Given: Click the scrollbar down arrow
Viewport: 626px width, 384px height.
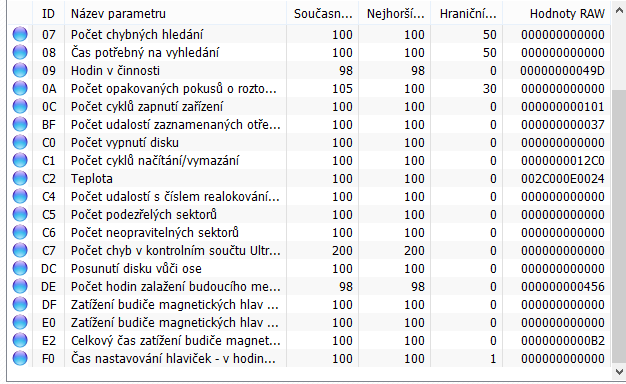Looking at the screenshot, I should point(619,372).
